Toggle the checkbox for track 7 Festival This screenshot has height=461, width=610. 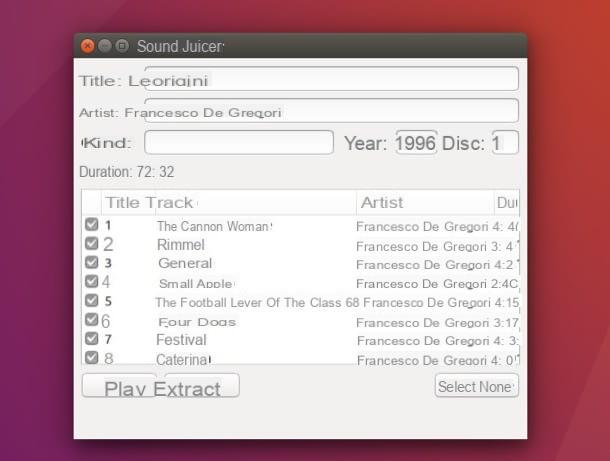click(x=91, y=338)
